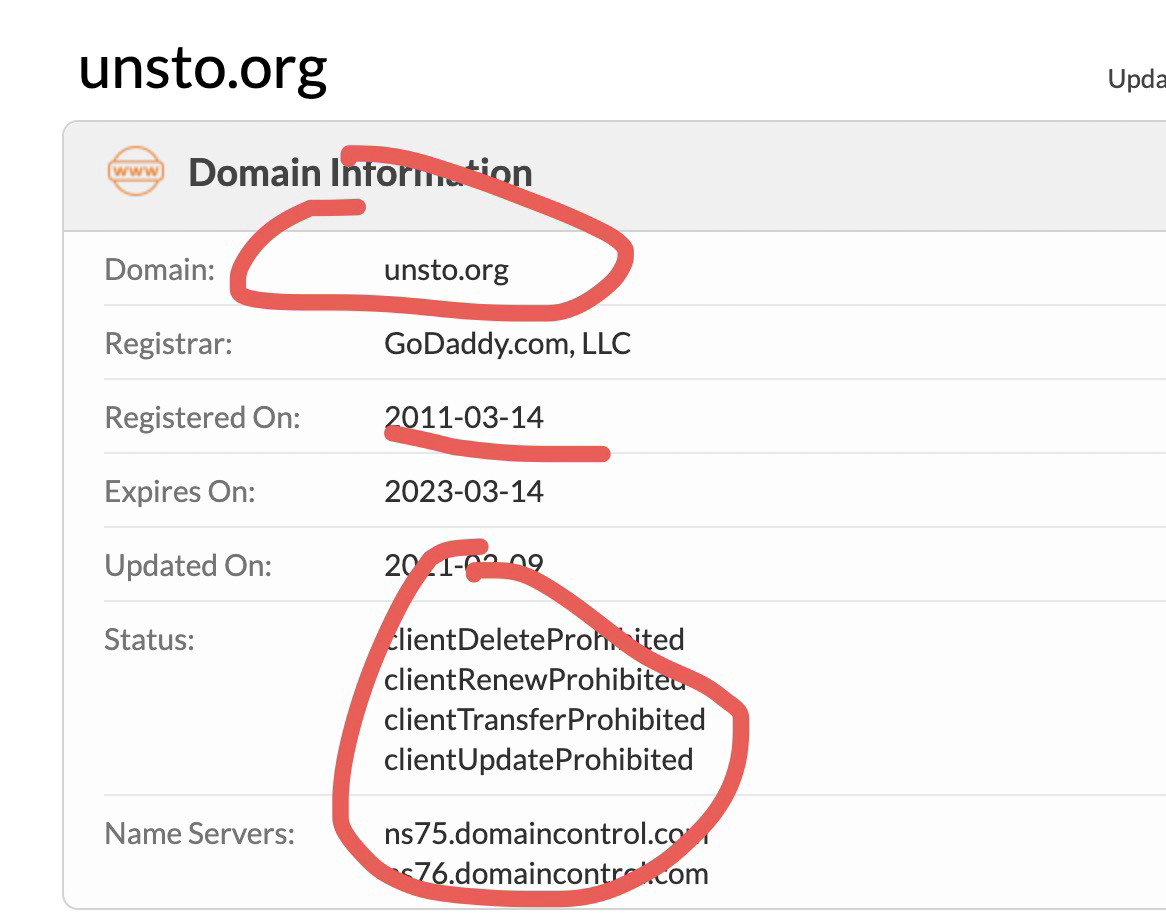Select the Domain Information panel heading
The height and width of the screenshot is (922, 1166).
click(x=360, y=173)
